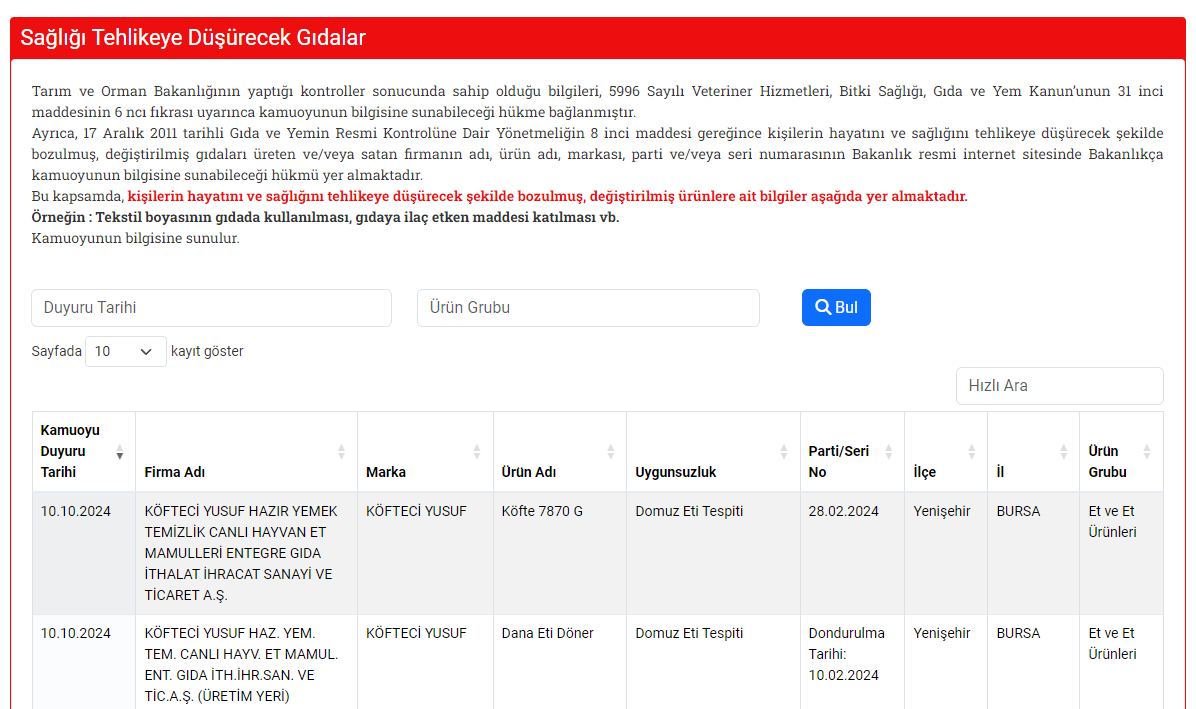Viewport: 1196px width, 709px height.
Task: Click the red highlighted warning sentence
Action: [x=548, y=196]
